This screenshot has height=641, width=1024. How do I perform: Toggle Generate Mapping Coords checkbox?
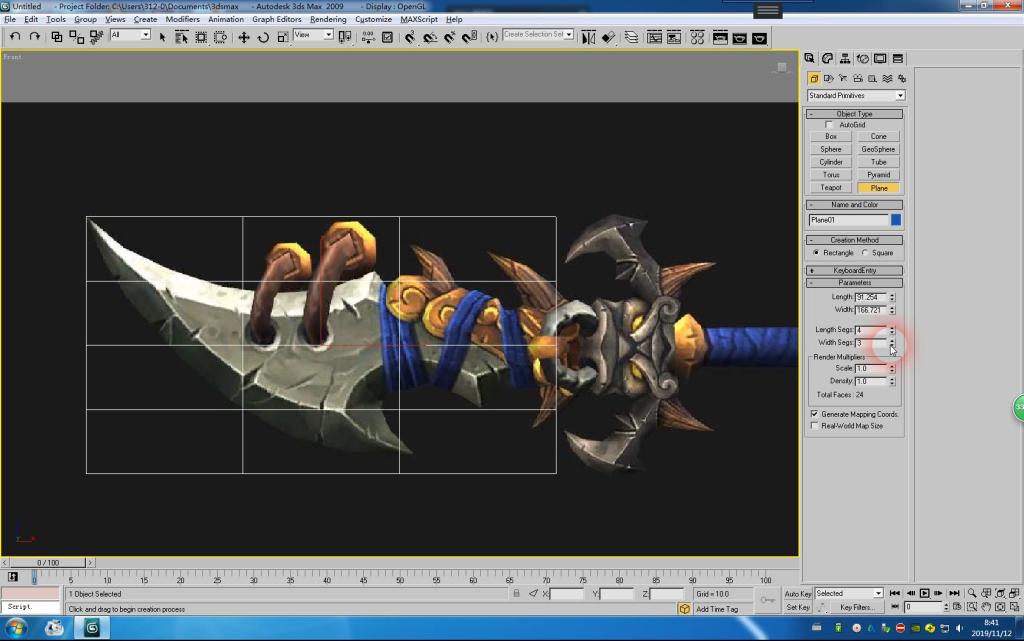(x=814, y=414)
